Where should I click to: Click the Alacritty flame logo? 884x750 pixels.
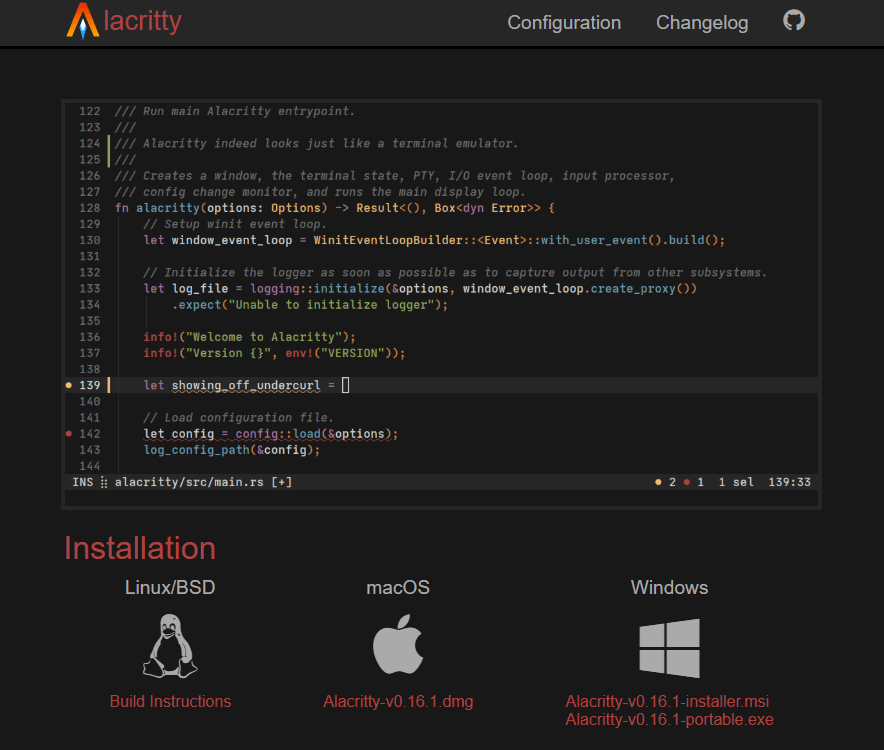point(78,21)
